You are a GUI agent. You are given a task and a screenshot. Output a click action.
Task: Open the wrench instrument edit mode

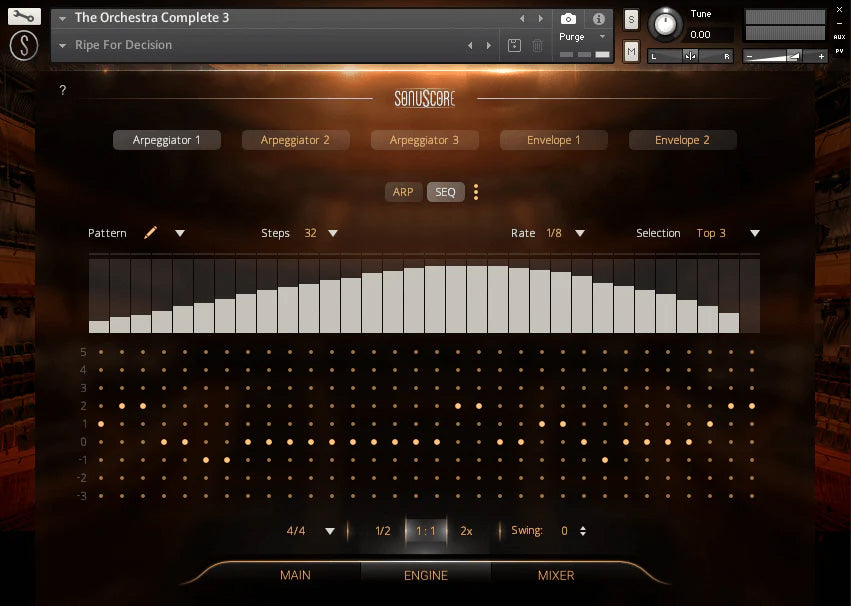[x=24, y=16]
